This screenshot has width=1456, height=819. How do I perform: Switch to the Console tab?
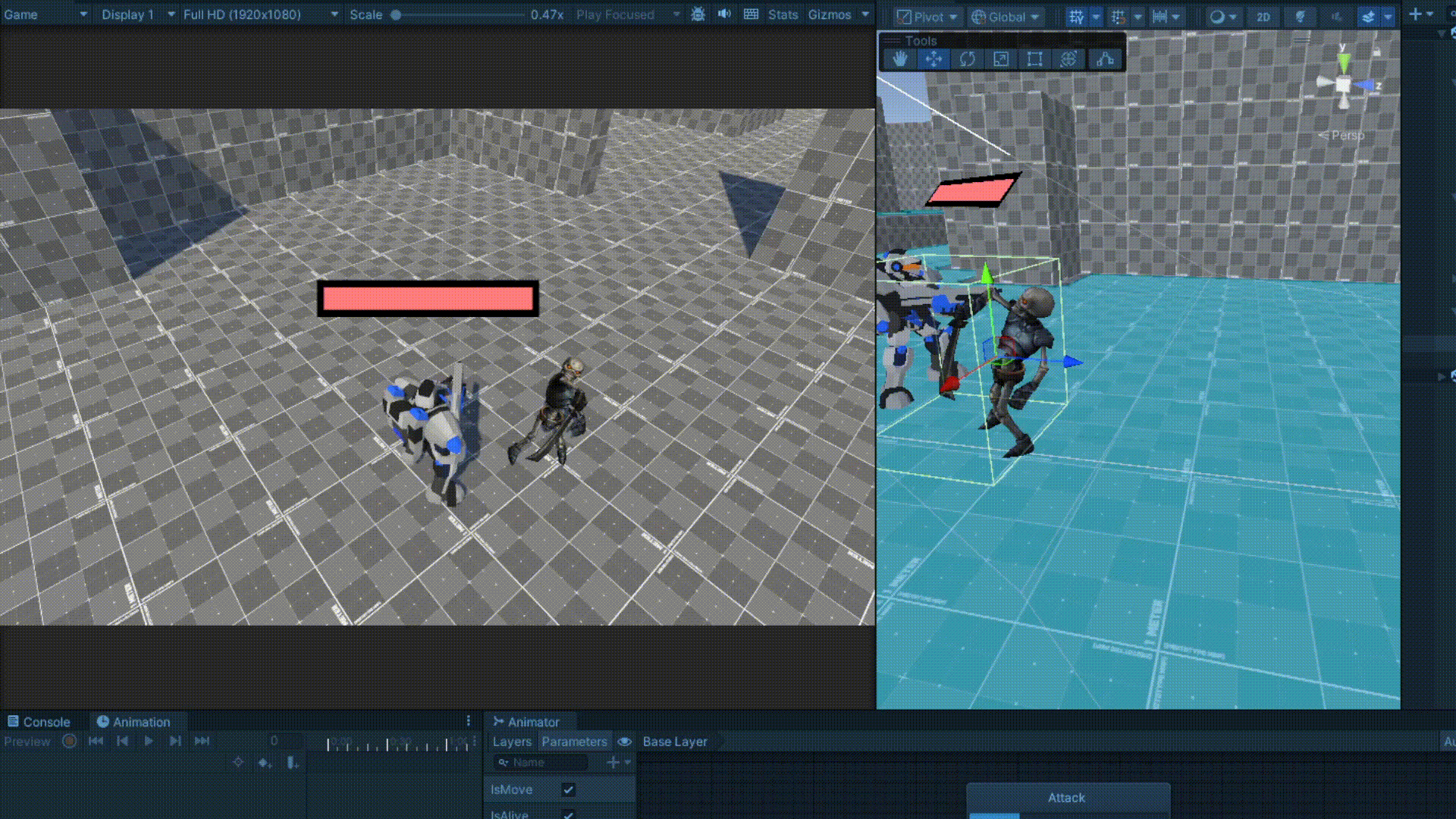(39, 722)
